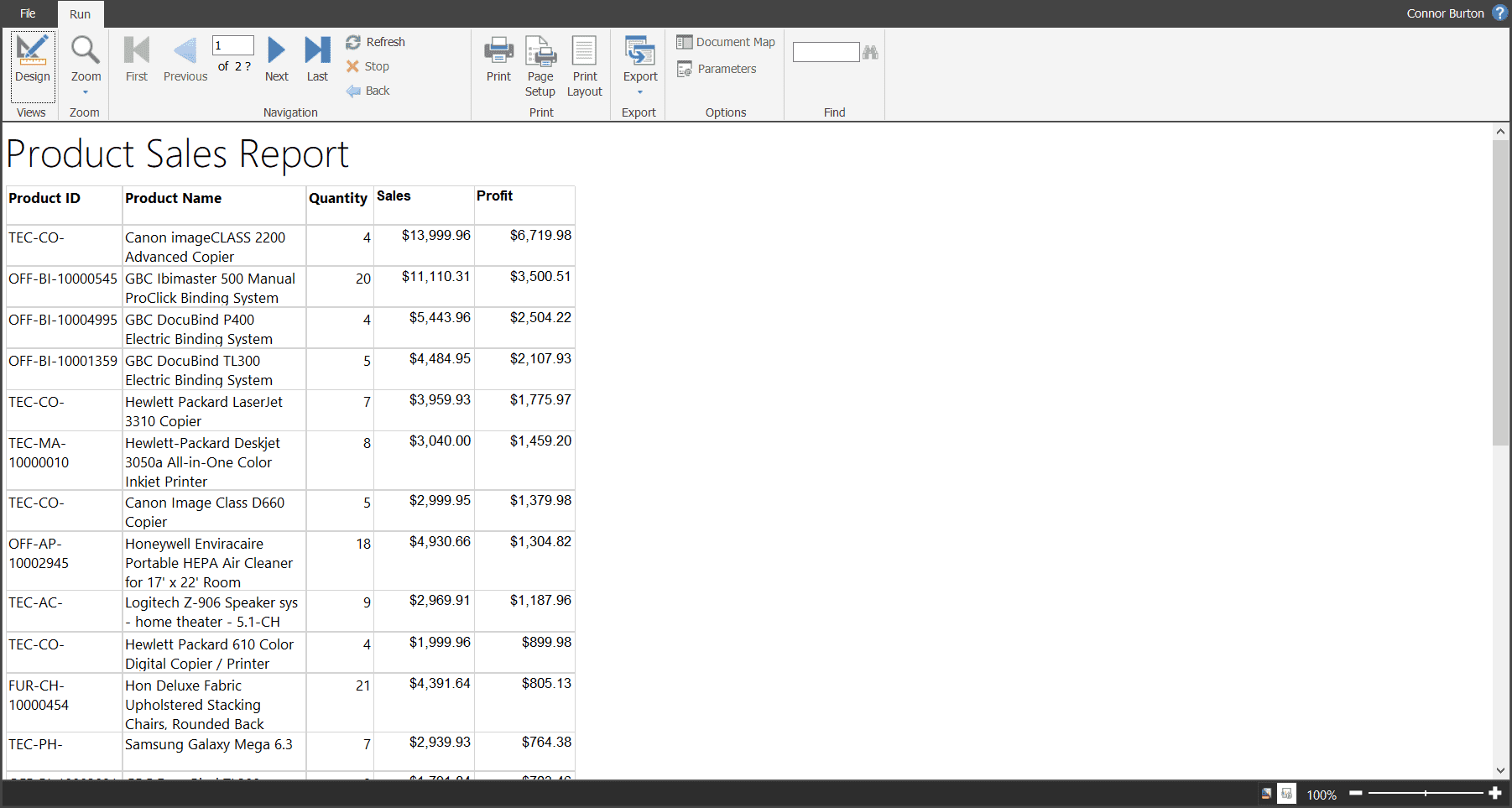Click the Back navigation button

tap(368, 91)
